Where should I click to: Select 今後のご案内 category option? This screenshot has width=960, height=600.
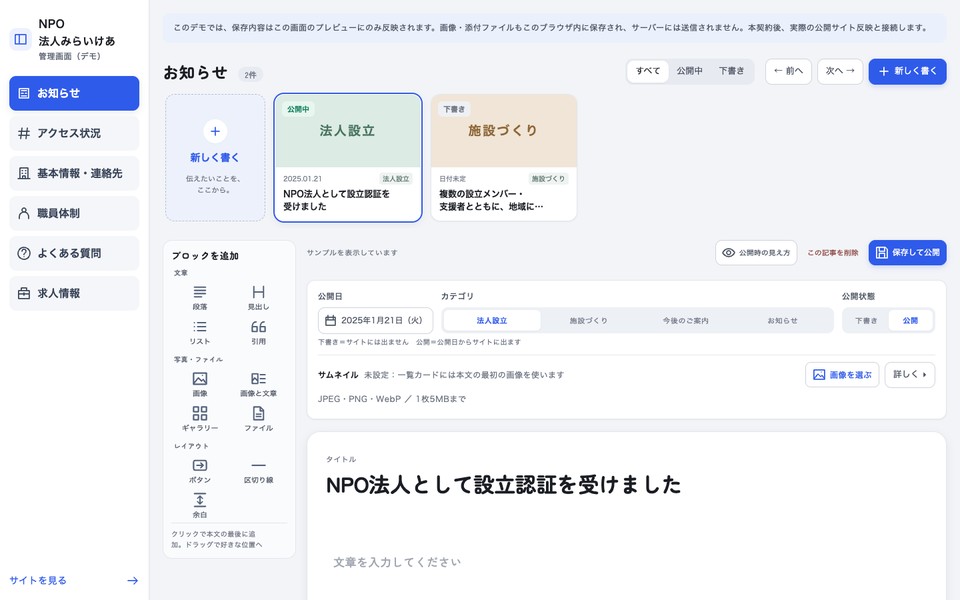click(x=686, y=321)
